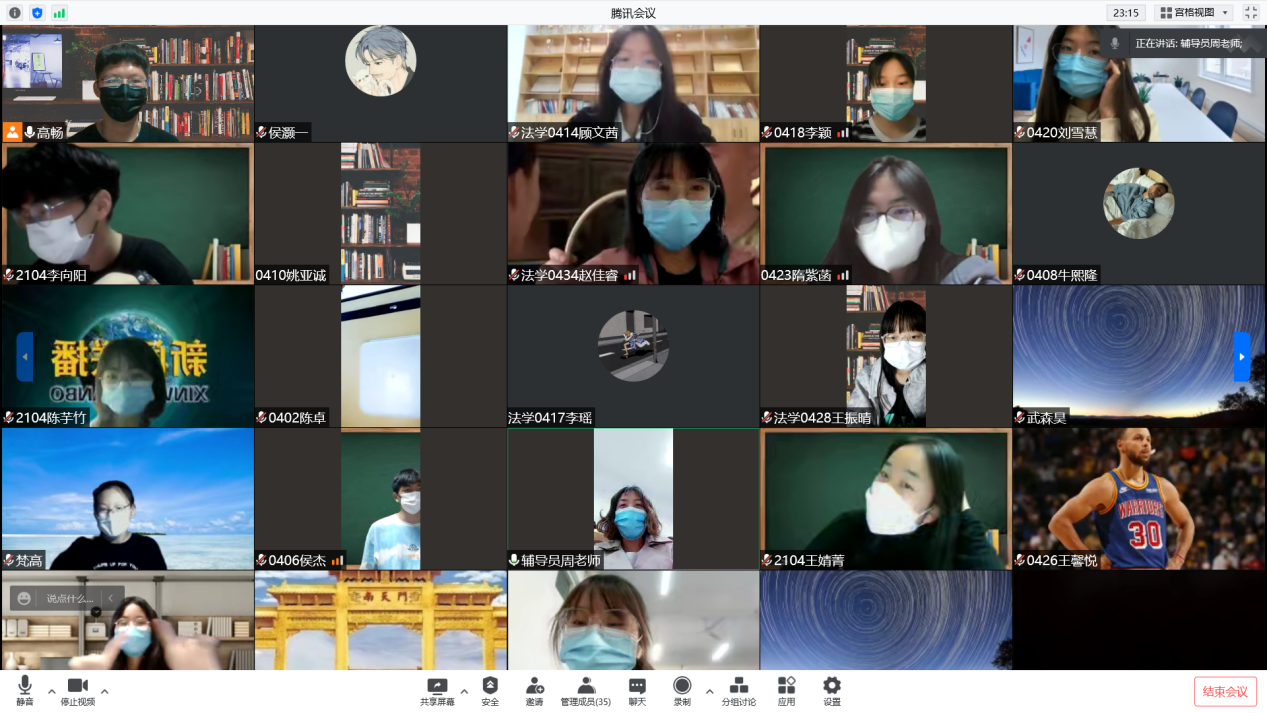1267x713 pixels.
Task: Open the 应用 apps panel
Action: (787, 690)
